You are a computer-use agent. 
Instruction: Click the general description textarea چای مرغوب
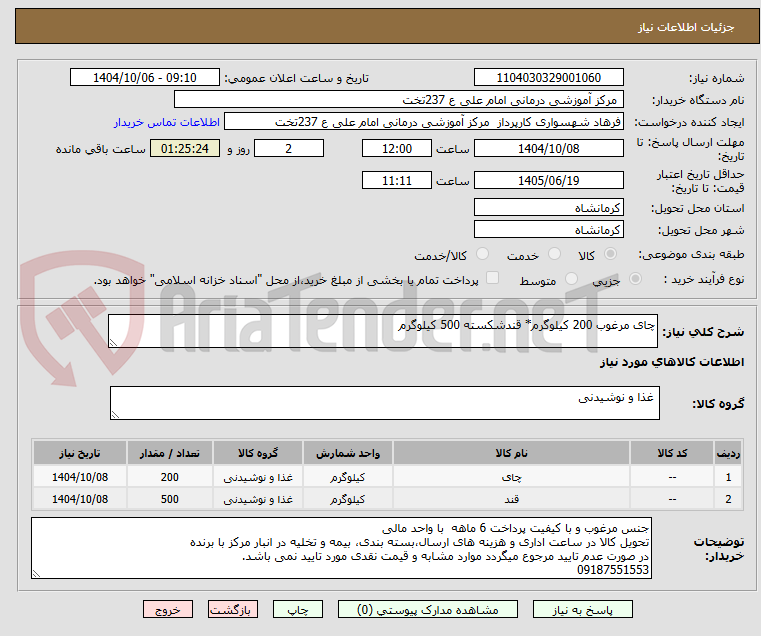[383, 331]
